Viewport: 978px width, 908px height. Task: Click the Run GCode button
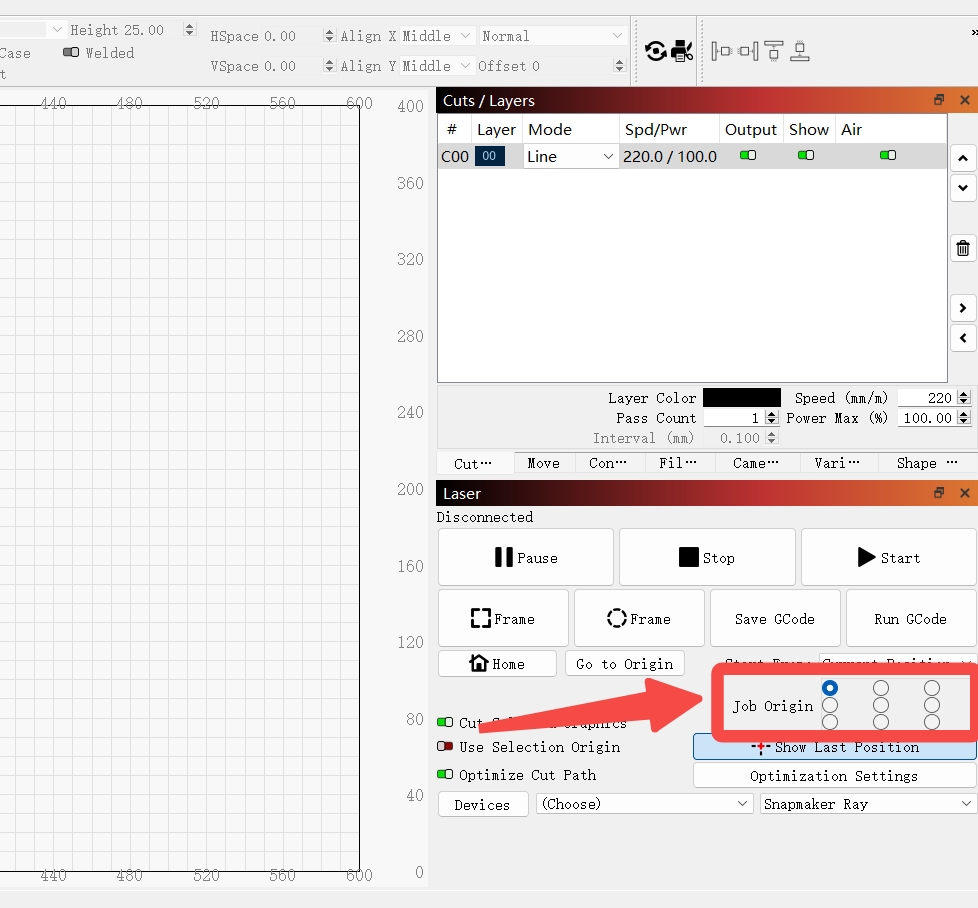tap(911, 619)
